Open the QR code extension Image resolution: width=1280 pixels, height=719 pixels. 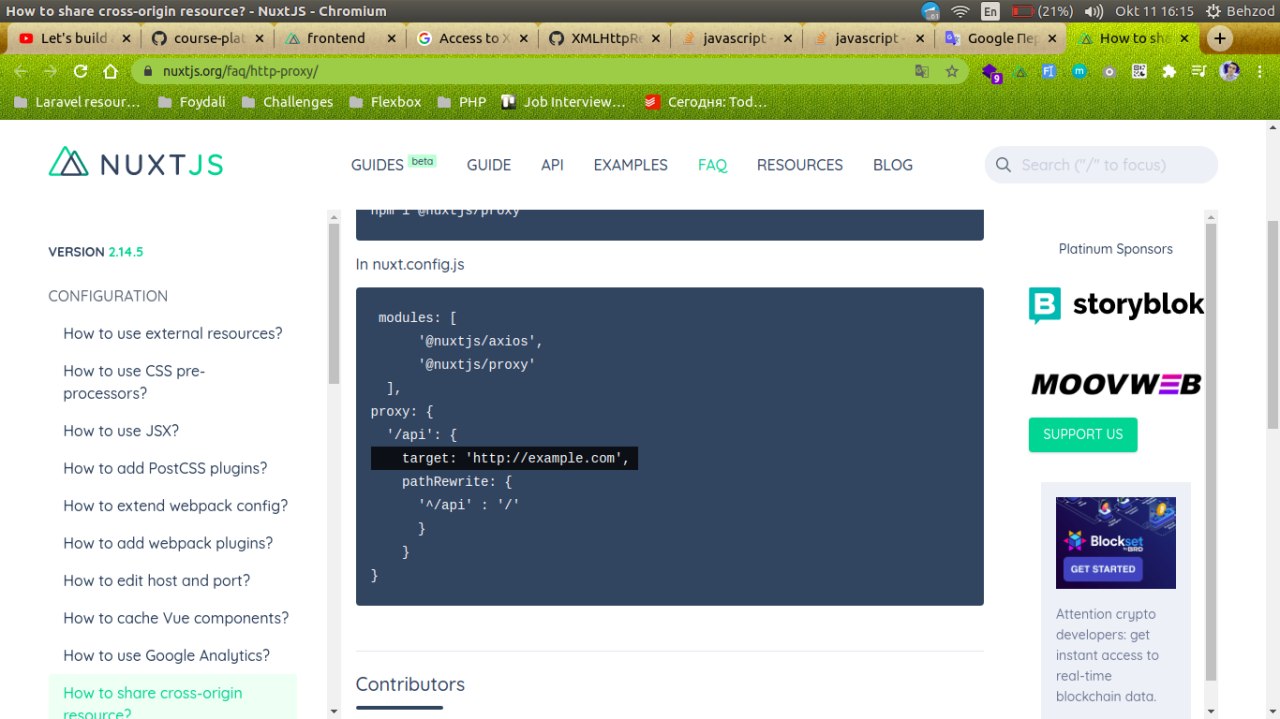coord(1139,72)
